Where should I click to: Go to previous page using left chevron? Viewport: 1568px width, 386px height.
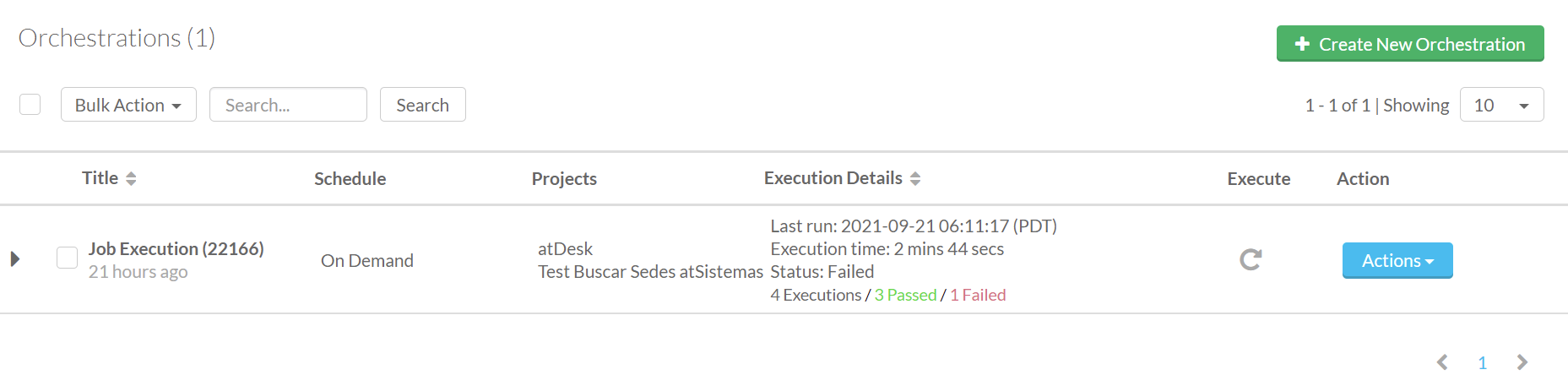click(1442, 362)
